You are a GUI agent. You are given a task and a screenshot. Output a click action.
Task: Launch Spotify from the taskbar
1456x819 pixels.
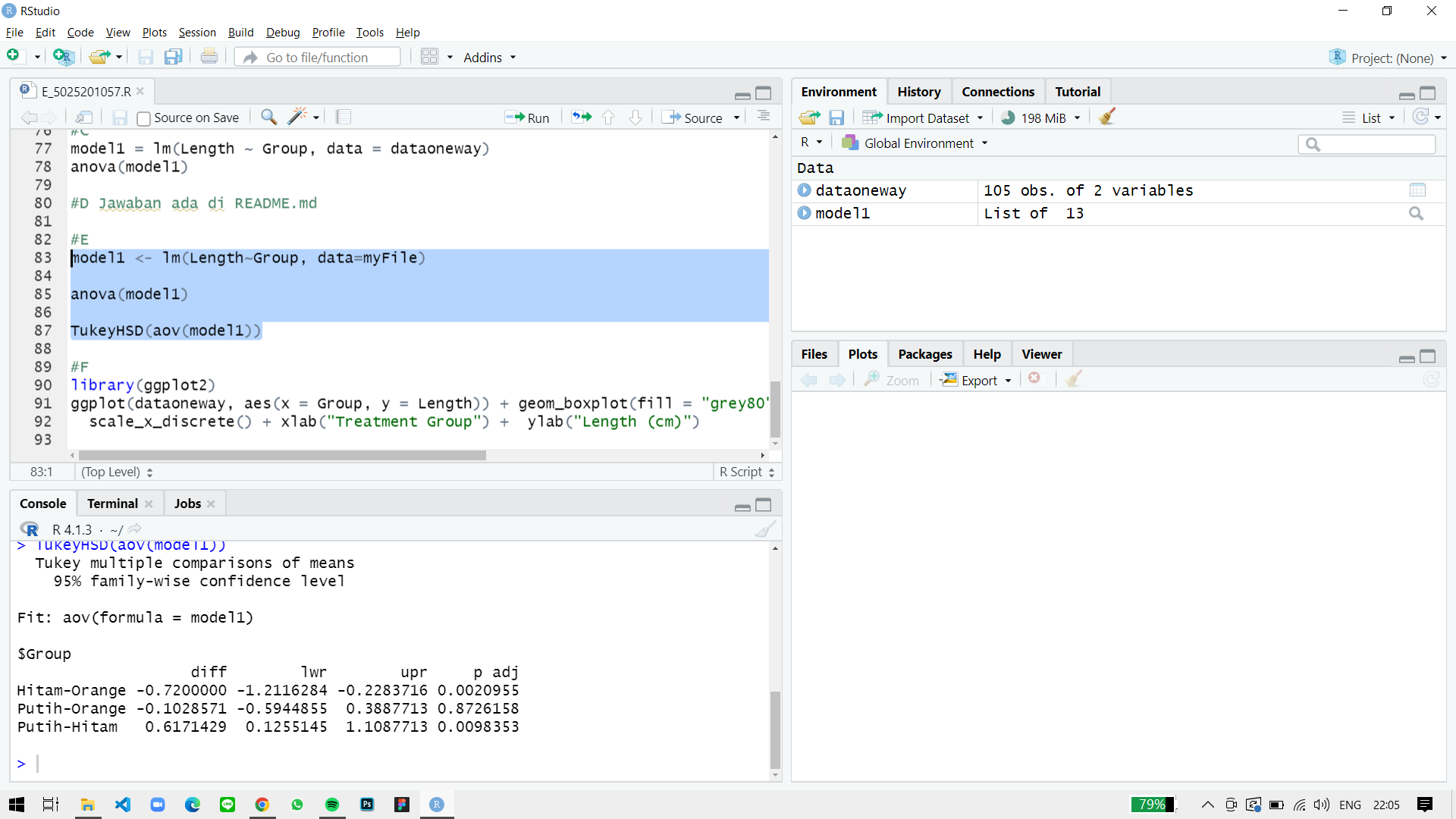(x=332, y=805)
